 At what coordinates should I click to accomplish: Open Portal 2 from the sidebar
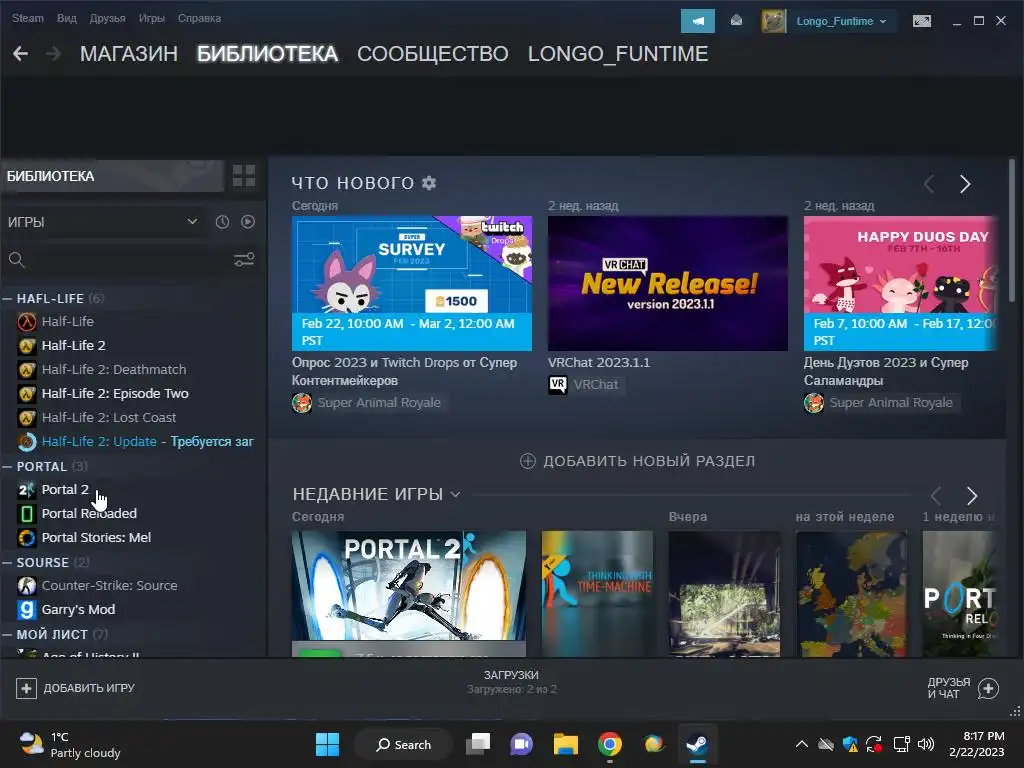point(65,489)
